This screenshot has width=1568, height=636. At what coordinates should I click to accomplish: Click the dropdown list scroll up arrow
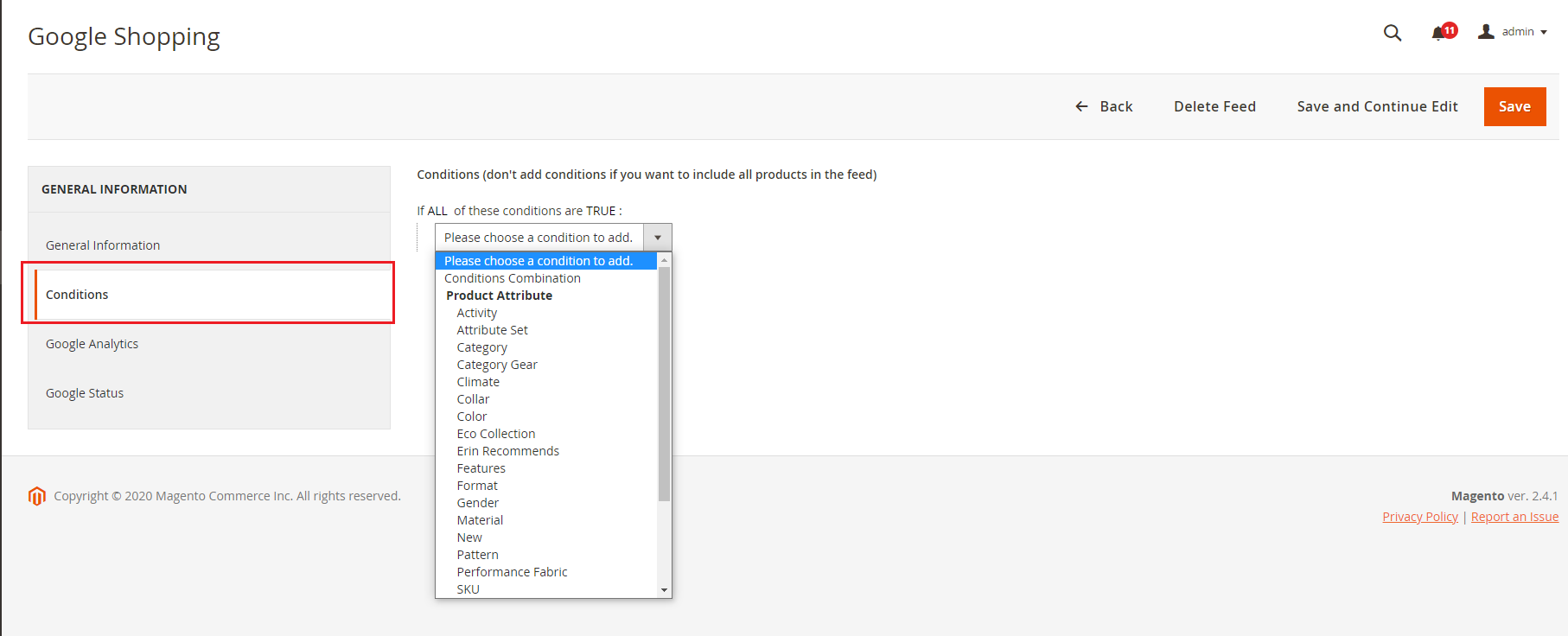[x=664, y=260]
